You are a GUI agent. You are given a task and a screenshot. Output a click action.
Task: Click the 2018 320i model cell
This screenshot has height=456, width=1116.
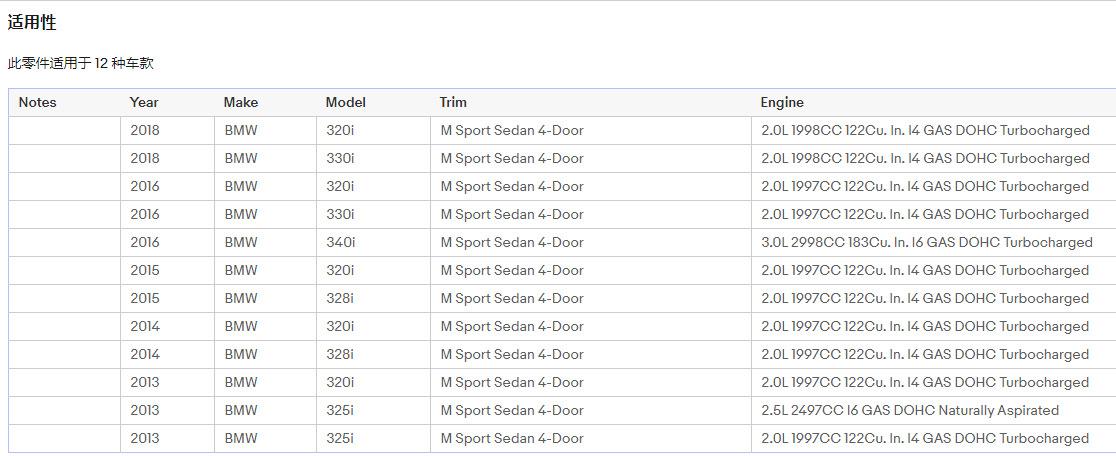(x=340, y=130)
